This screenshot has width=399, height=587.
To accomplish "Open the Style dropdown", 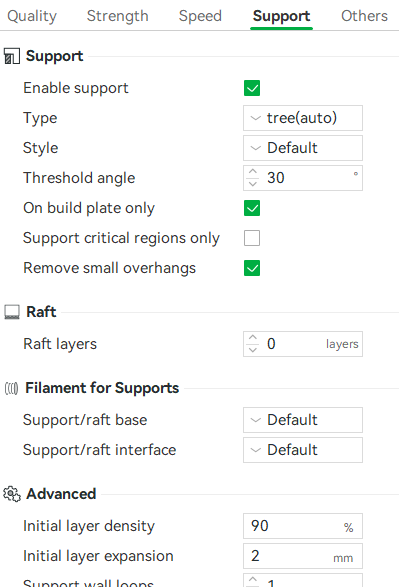I will point(303,148).
